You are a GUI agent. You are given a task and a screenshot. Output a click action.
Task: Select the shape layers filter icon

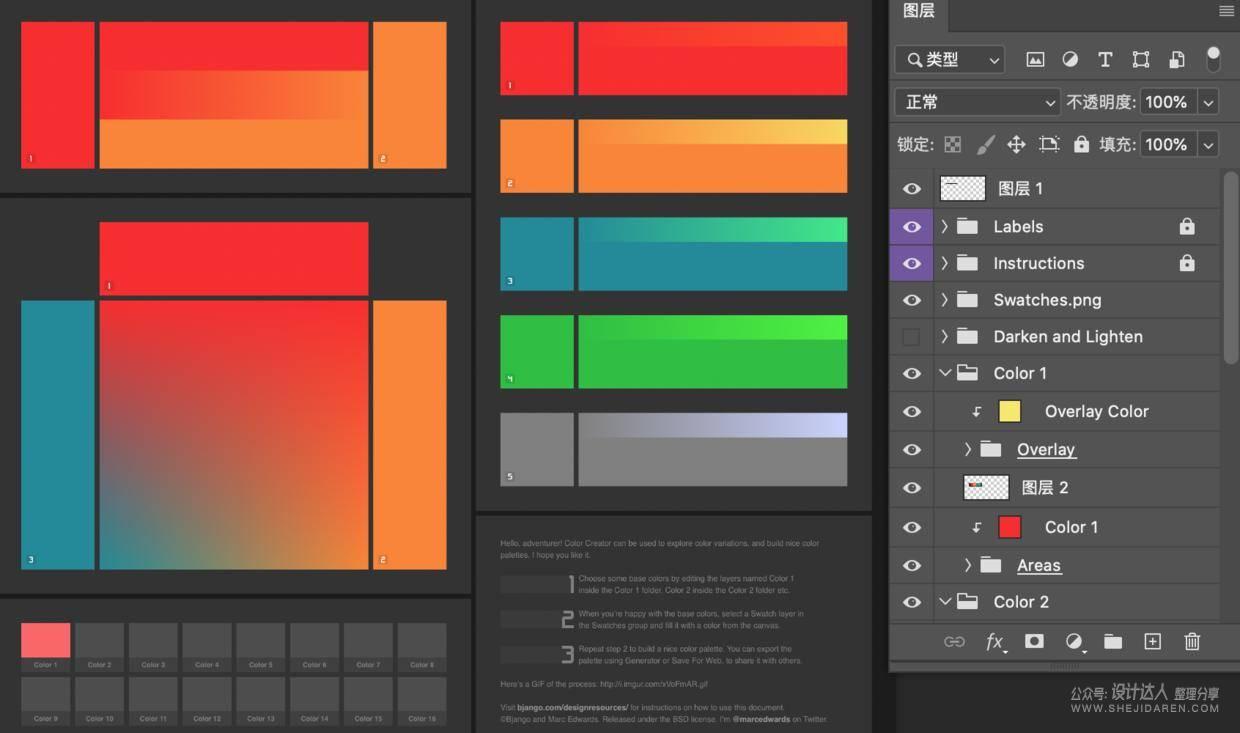coord(1141,59)
